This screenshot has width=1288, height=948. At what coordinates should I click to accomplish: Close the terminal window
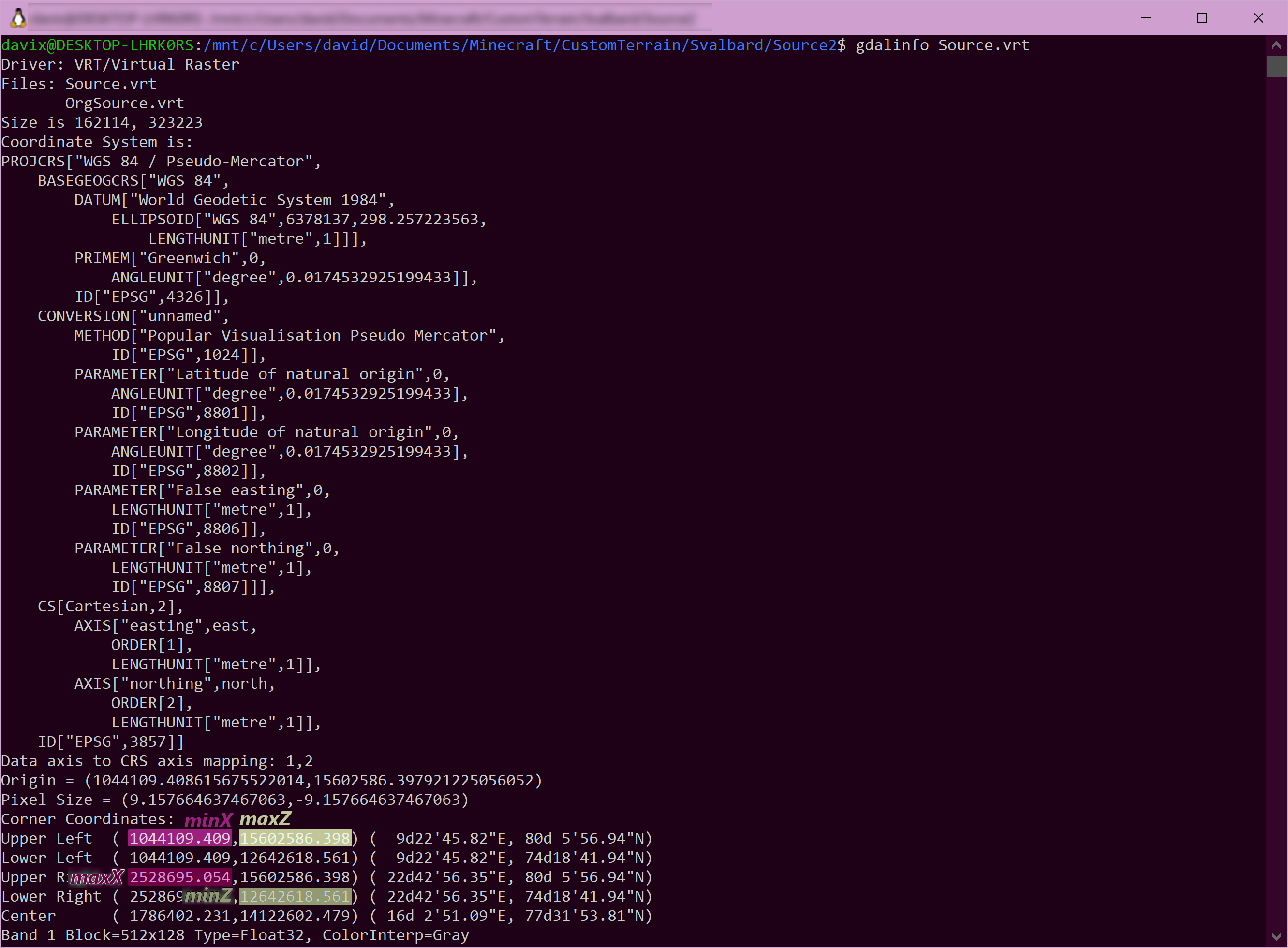[x=1258, y=18]
